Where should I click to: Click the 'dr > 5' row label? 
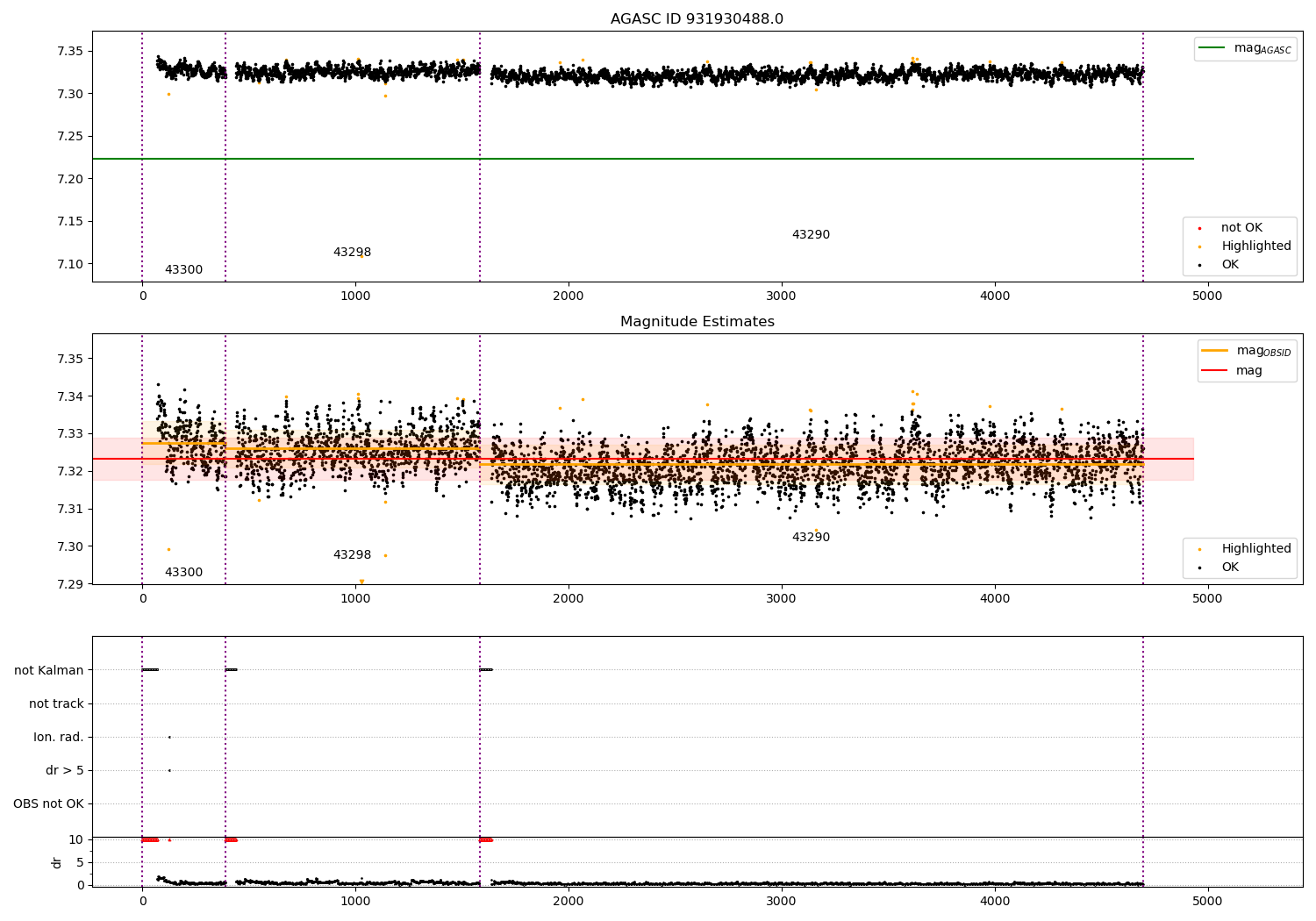coord(65,770)
